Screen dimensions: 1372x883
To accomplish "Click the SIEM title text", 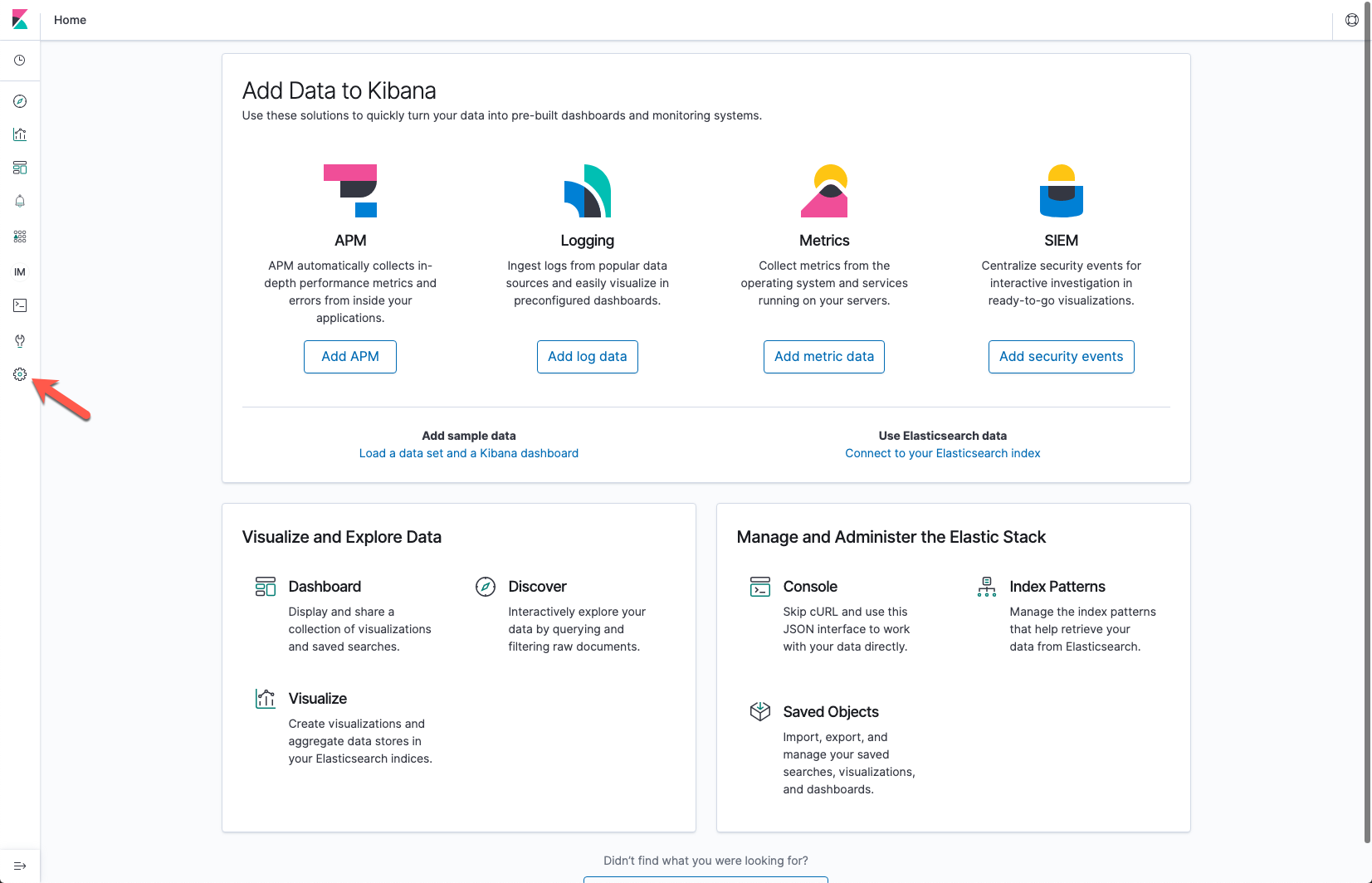I will (x=1062, y=241).
